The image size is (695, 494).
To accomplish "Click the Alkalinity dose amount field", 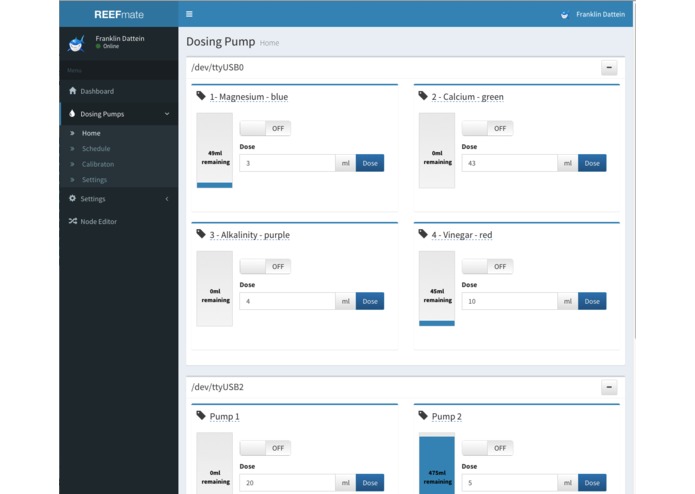I will (287, 301).
